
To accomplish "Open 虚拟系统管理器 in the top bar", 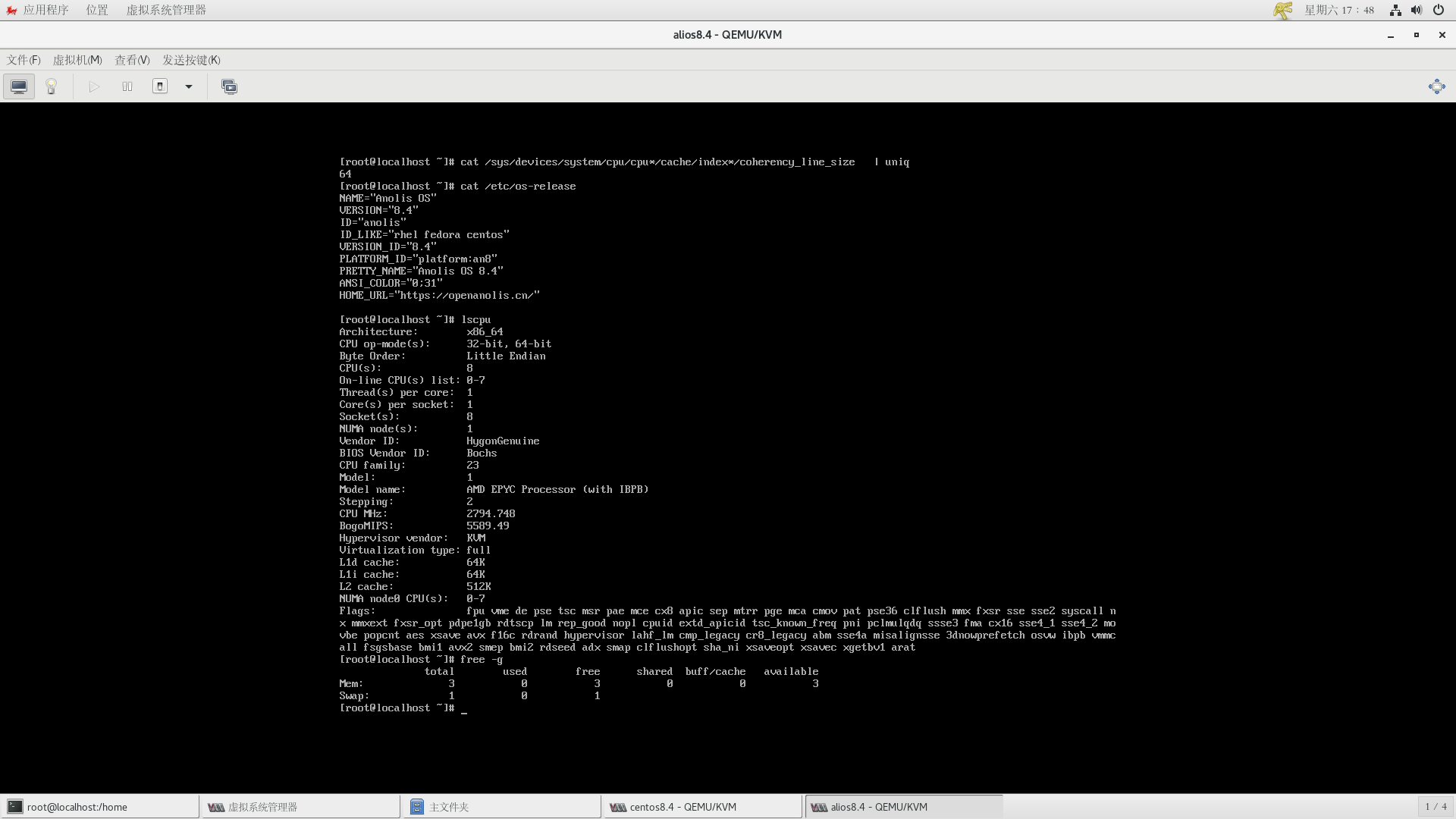I will click(166, 10).
